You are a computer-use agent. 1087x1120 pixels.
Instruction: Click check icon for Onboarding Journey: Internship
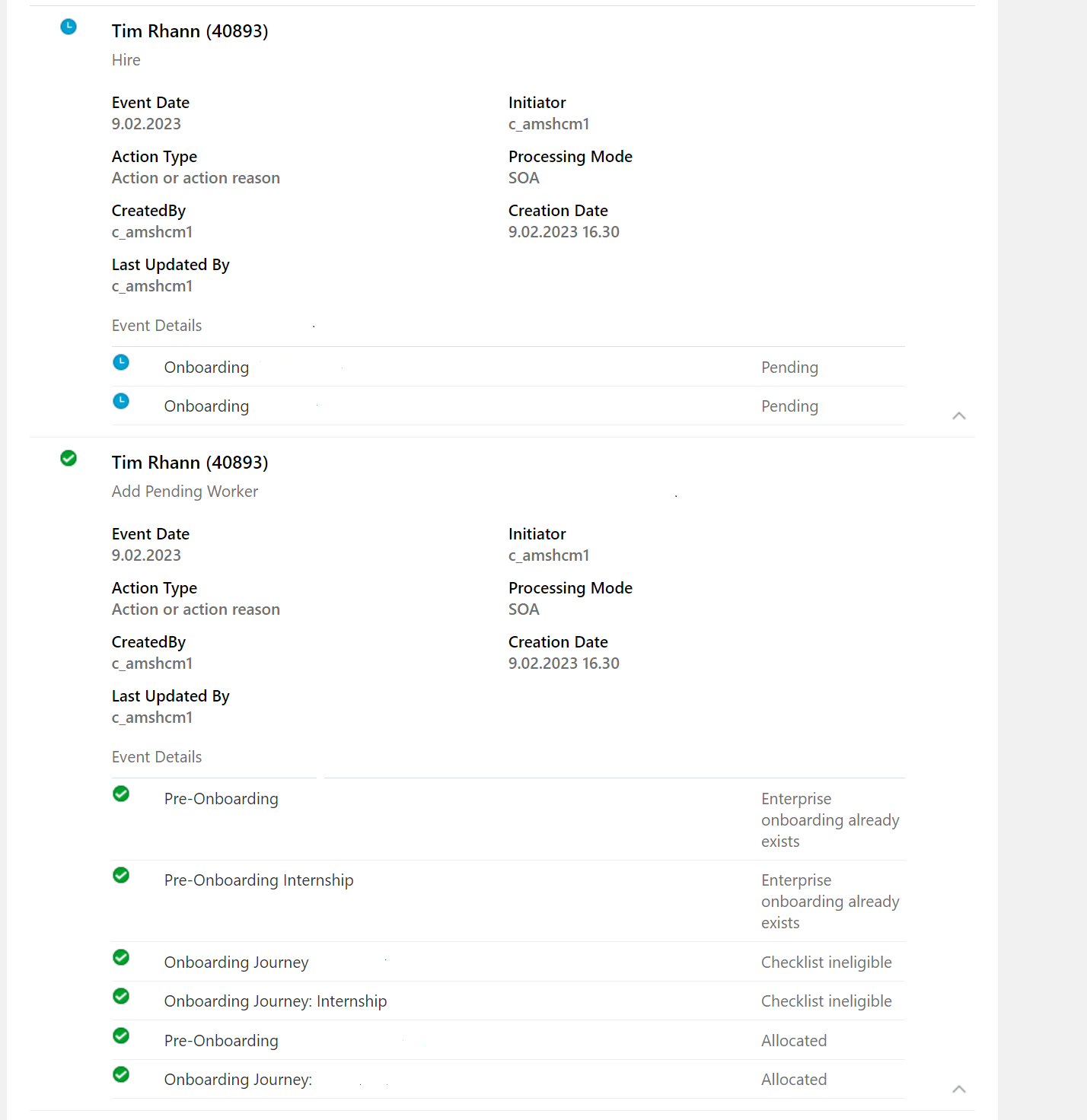coord(120,996)
